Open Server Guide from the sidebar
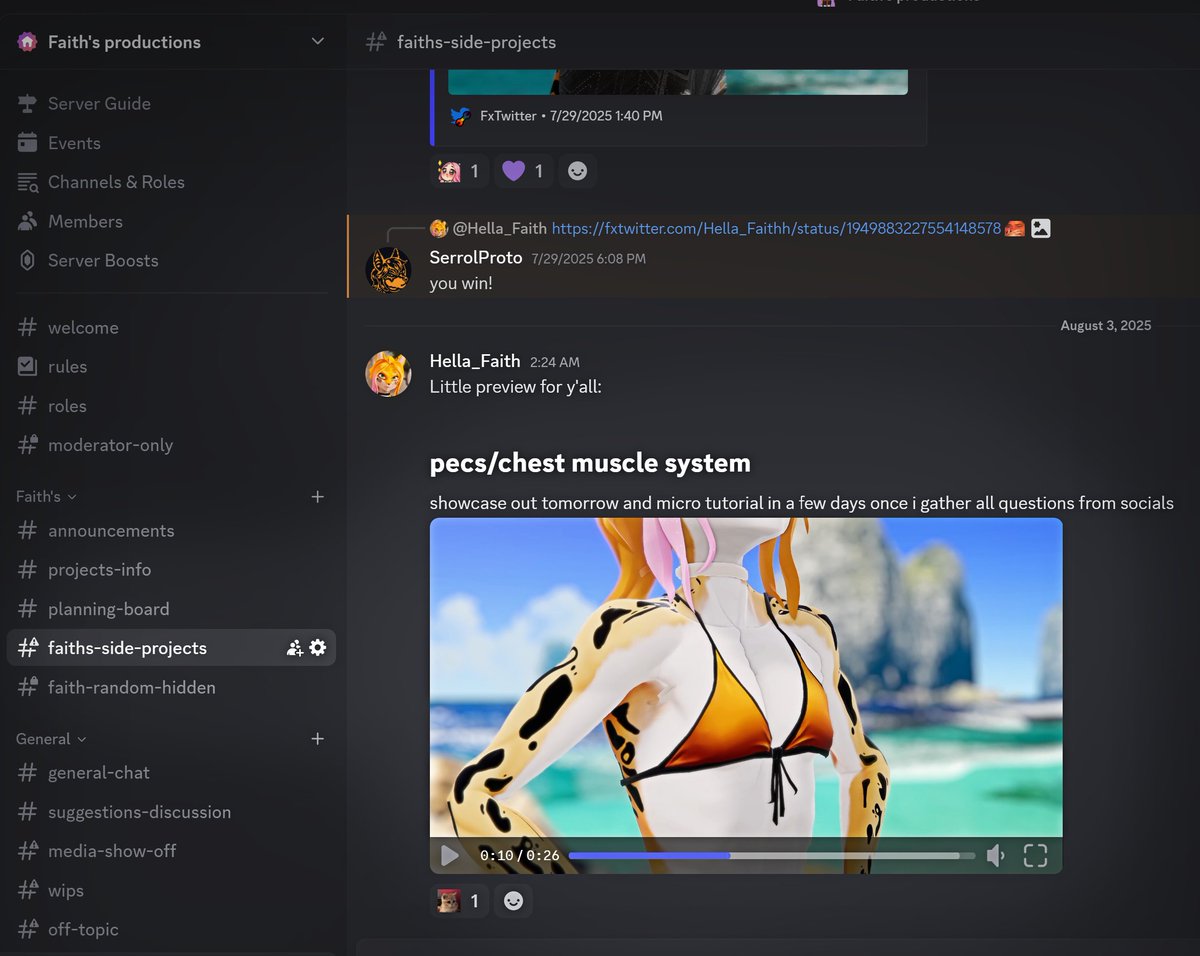 pos(99,103)
